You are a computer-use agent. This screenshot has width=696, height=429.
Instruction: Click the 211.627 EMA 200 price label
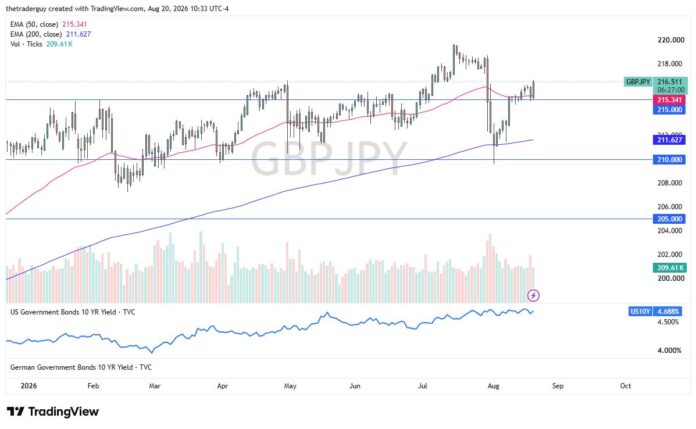click(669, 140)
